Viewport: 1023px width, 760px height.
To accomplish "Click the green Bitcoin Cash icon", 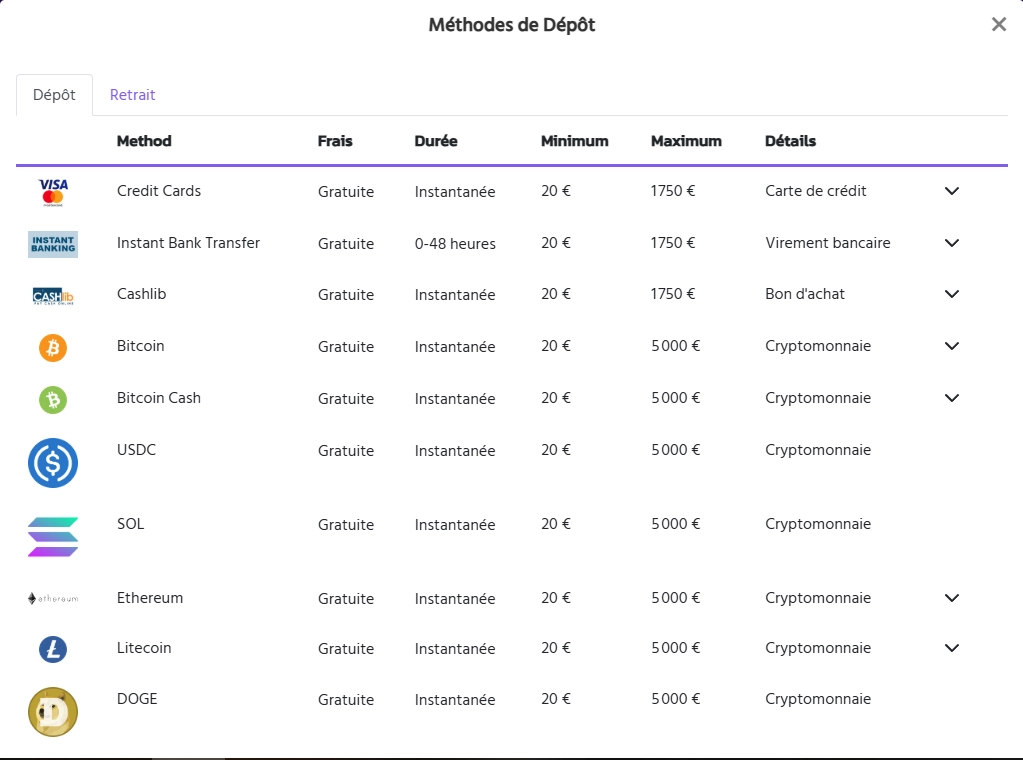I will click(x=53, y=399).
